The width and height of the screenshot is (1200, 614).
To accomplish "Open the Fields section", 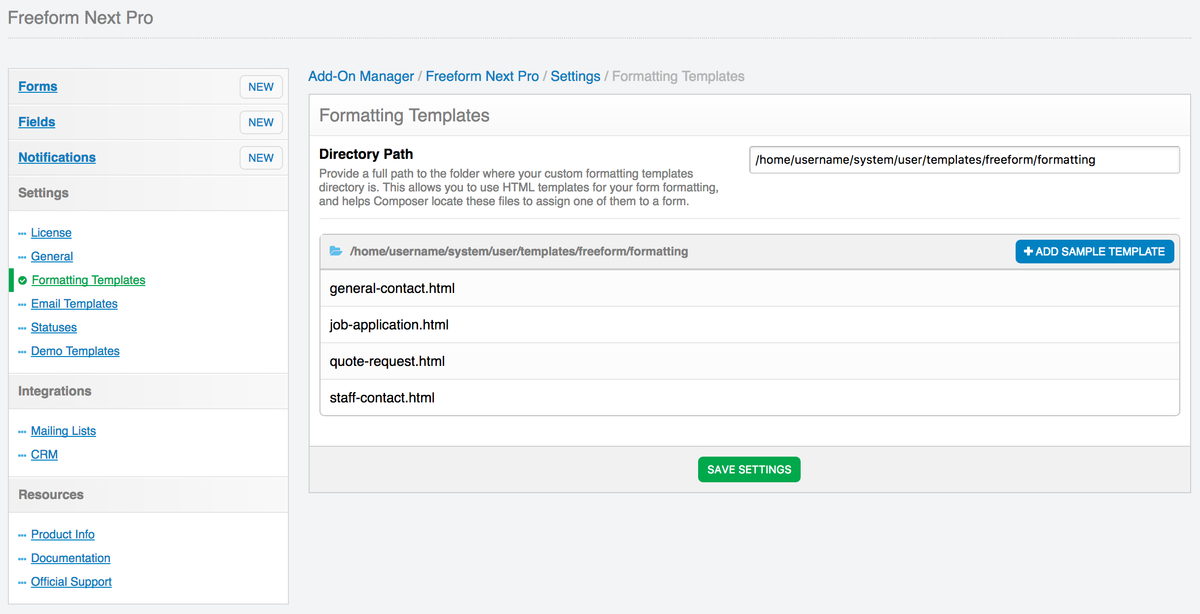I will coord(37,122).
